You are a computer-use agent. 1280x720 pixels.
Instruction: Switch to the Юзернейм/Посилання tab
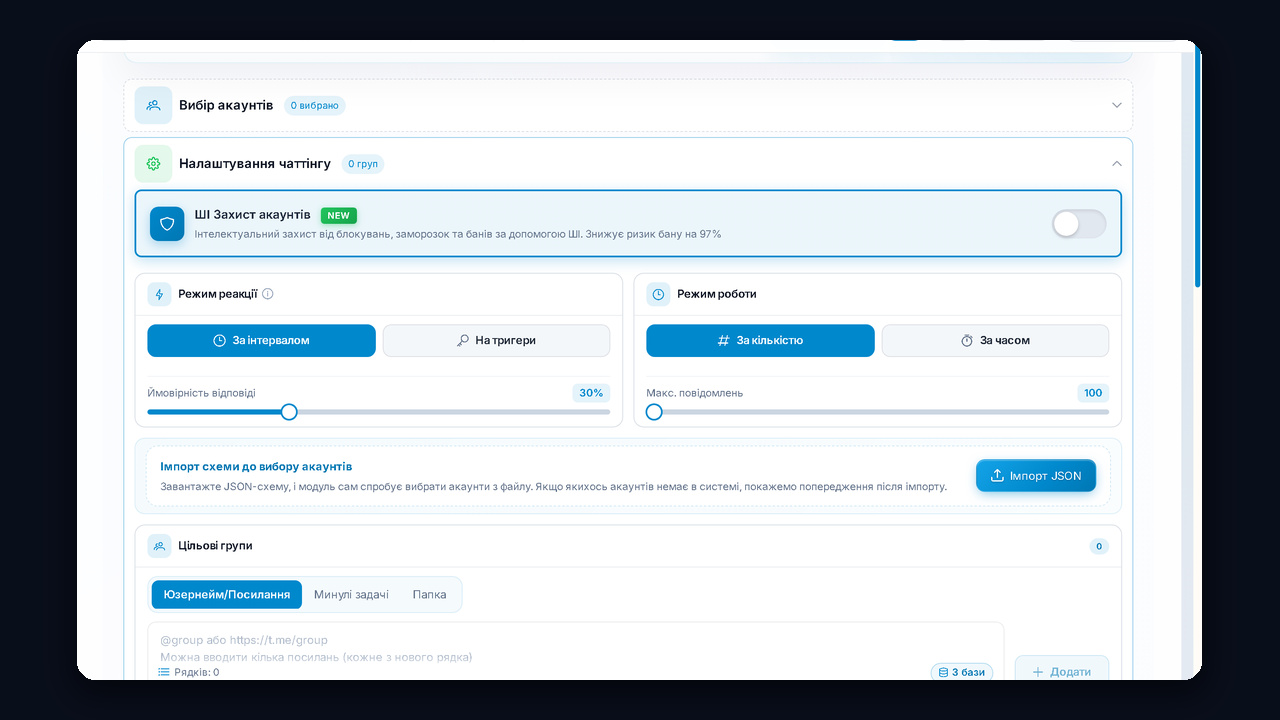click(x=227, y=594)
